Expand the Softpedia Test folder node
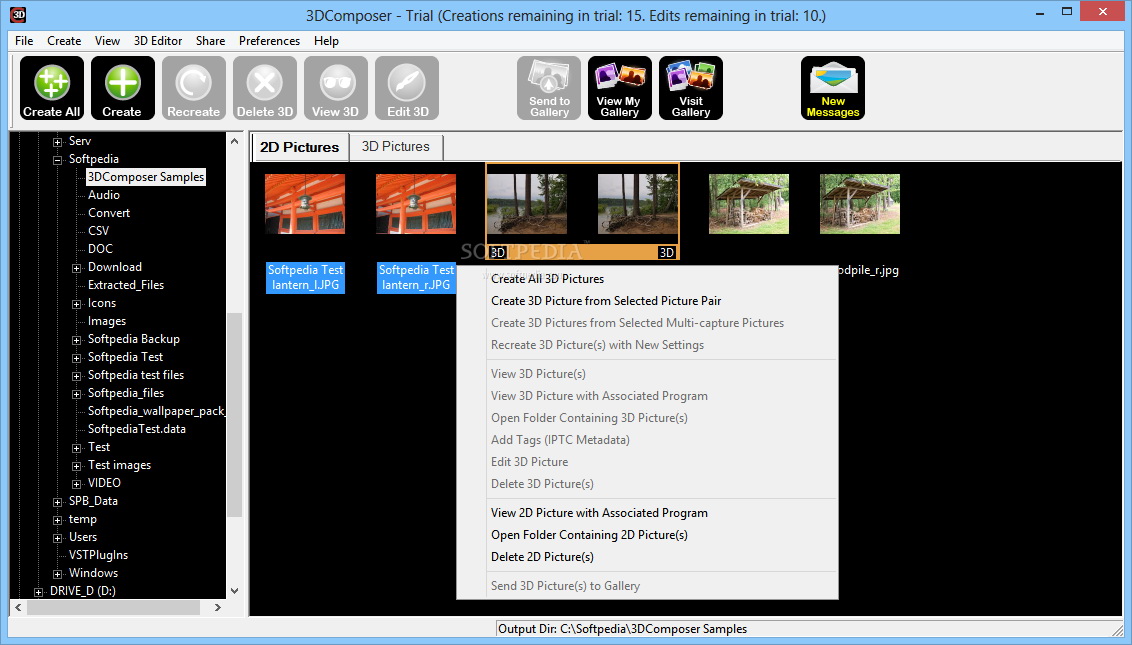Screen dimensions: 1132x645 click(77, 358)
